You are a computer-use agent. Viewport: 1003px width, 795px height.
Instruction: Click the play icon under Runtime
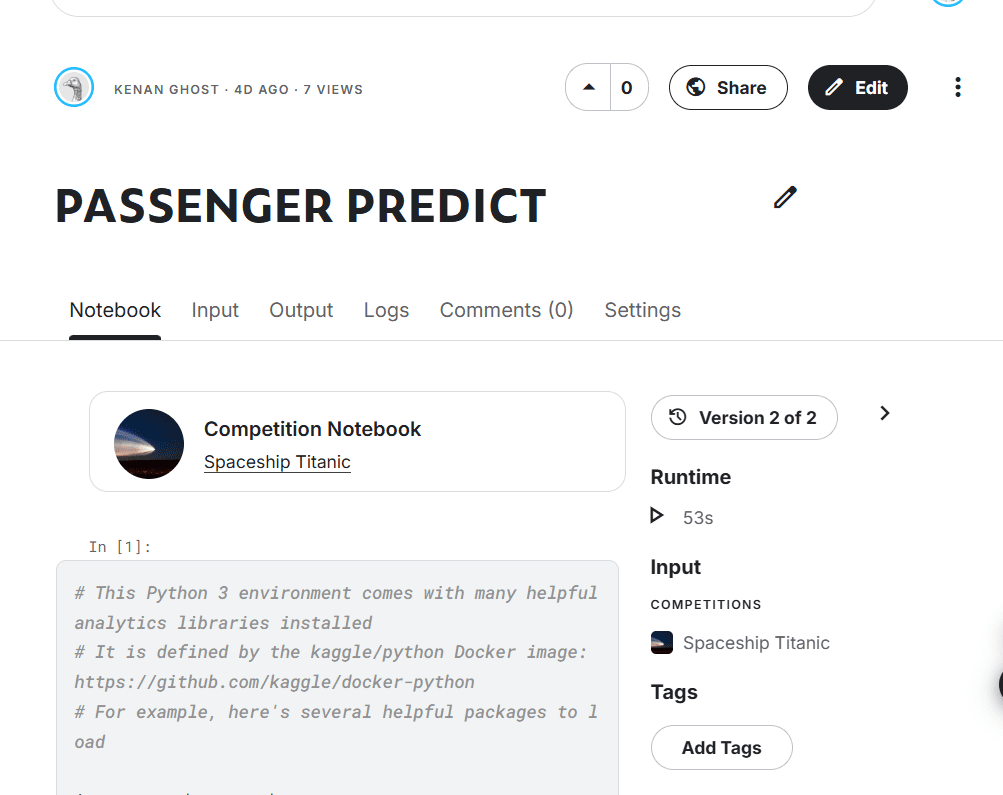[657, 516]
